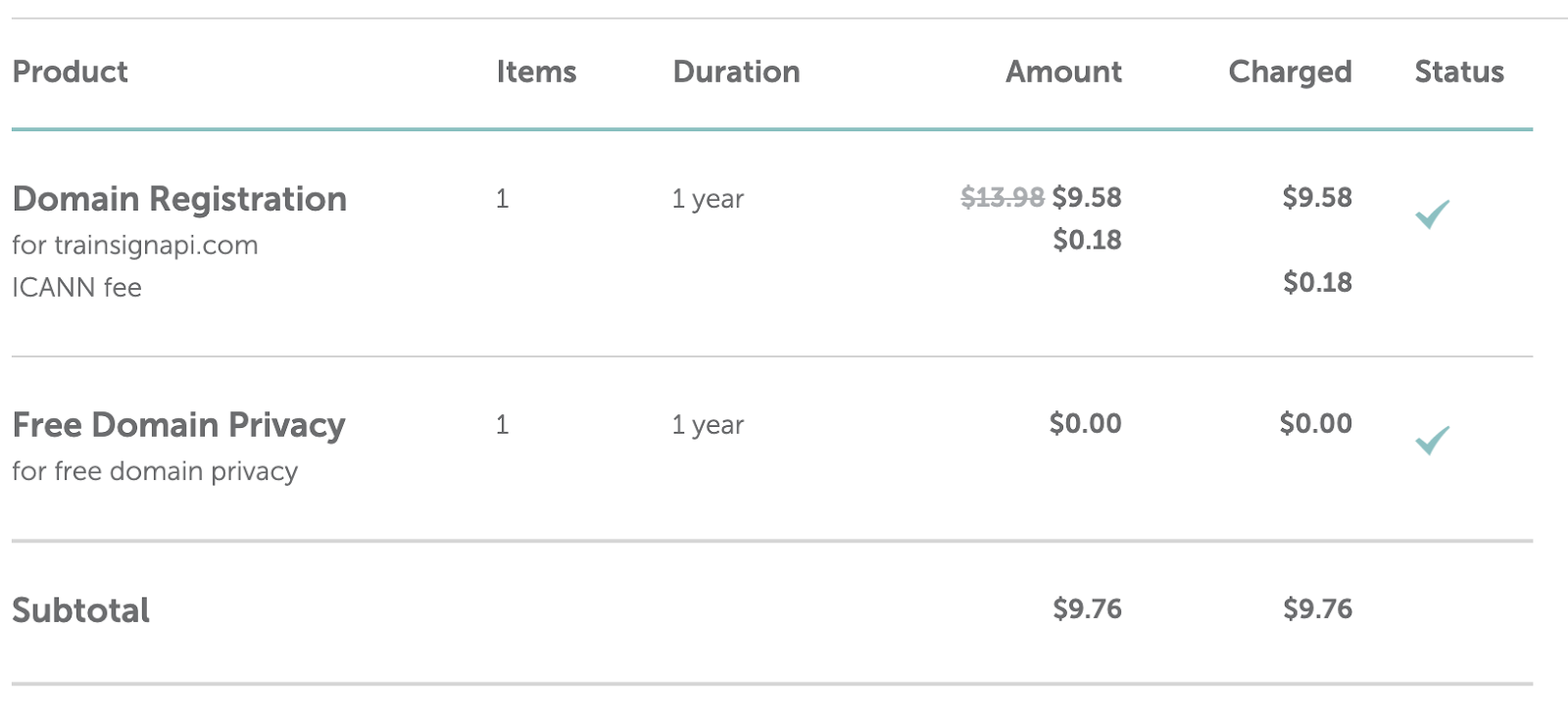Select the Duration column header
1568x711 pixels.
pos(736,71)
